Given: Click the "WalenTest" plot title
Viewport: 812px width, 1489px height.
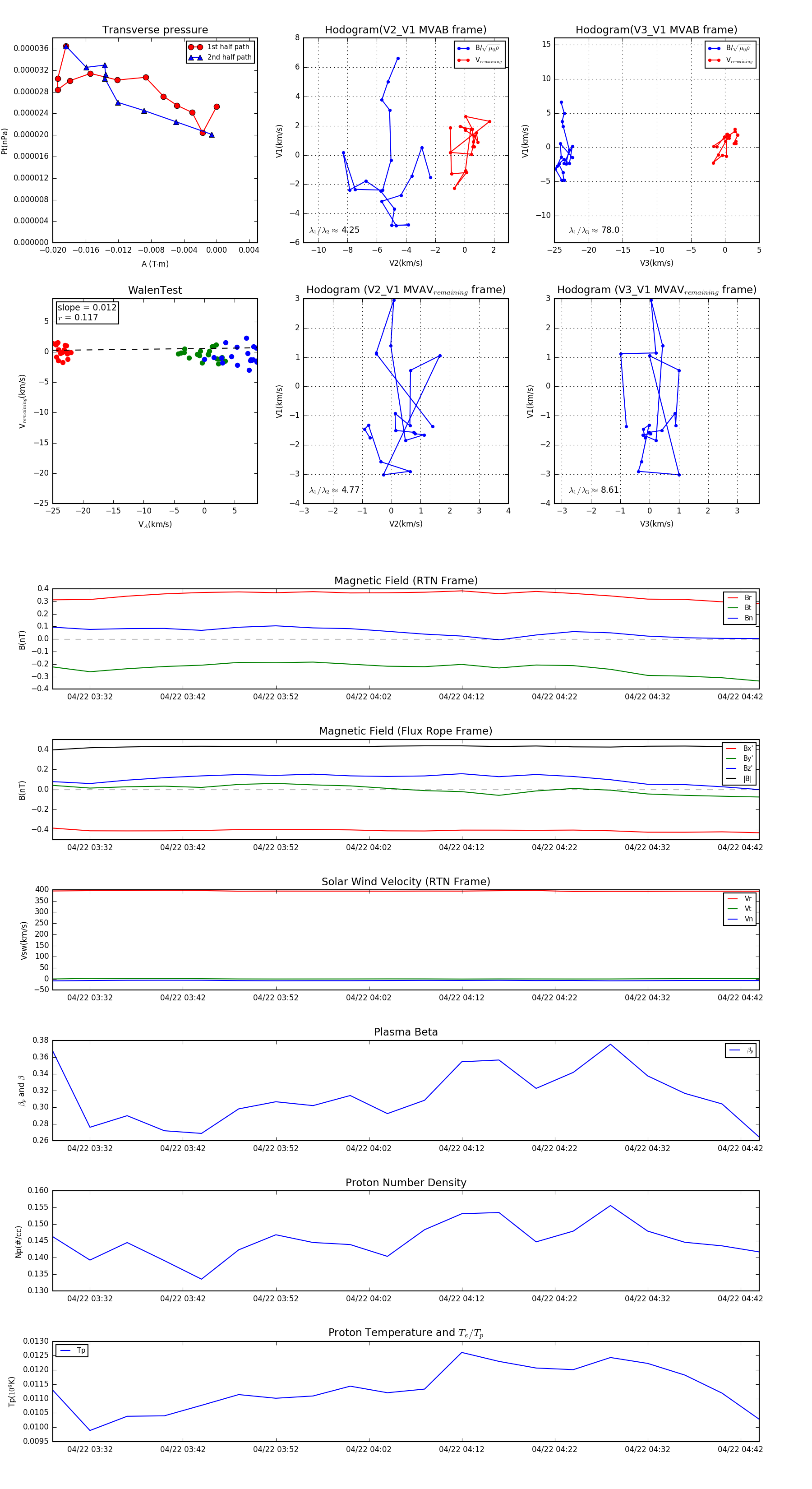Looking at the screenshot, I should click(x=155, y=290).
